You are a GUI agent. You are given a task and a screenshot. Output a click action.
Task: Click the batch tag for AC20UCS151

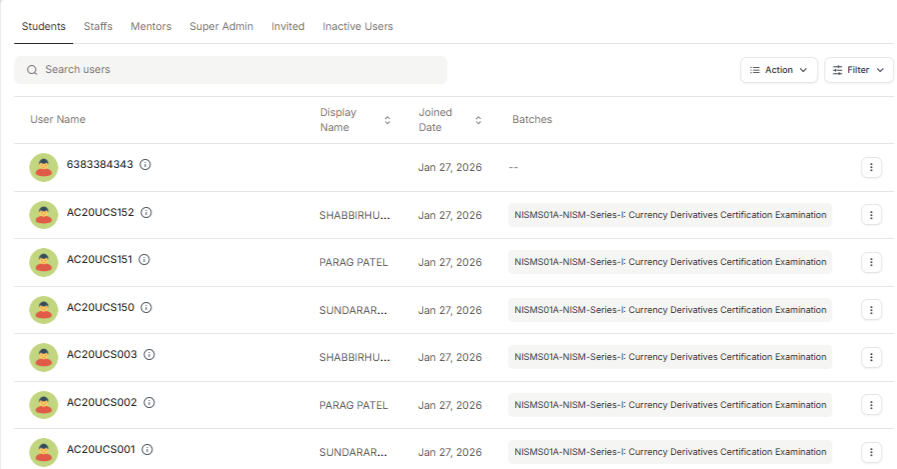click(669, 262)
